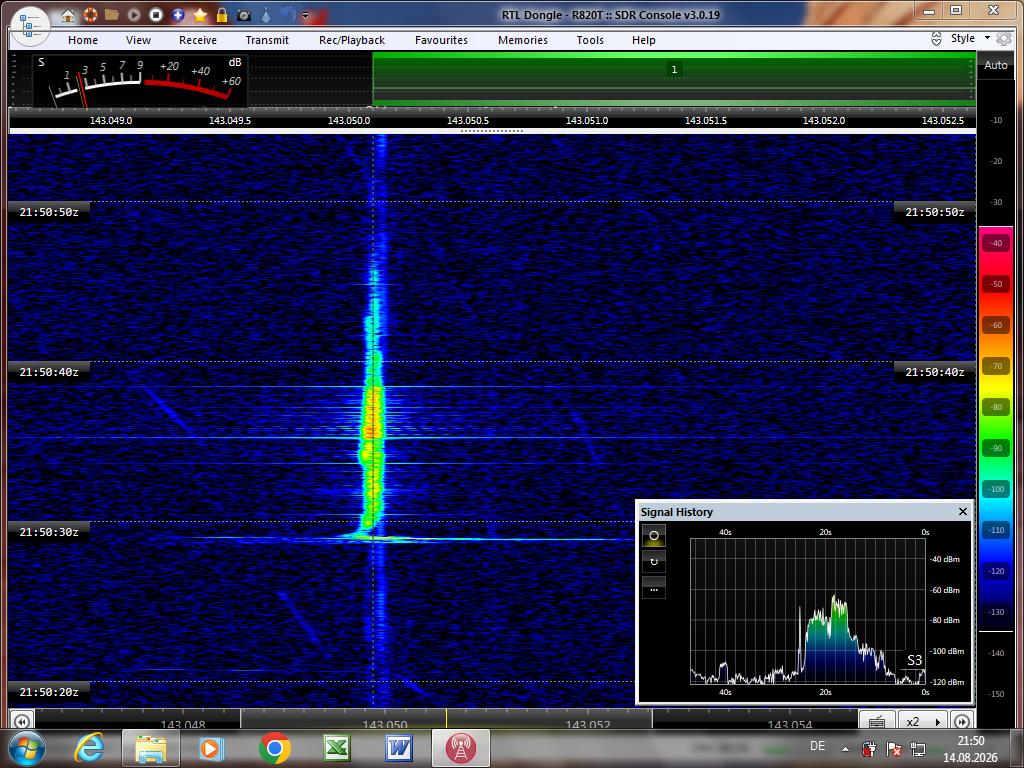Select receiver 1 green passband bar
This screenshot has width=1024, height=768.
(x=674, y=79)
